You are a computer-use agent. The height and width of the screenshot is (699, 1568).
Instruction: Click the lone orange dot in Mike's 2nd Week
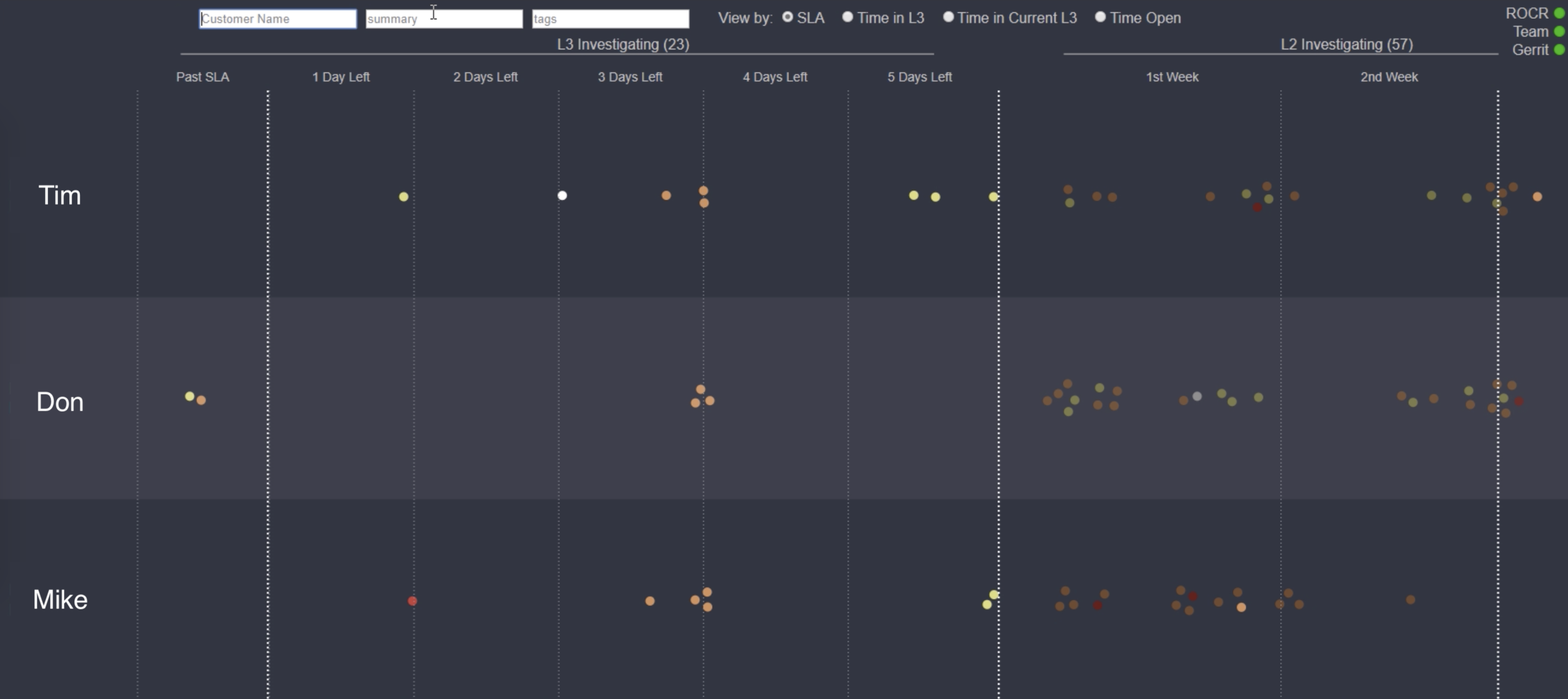[1410, 600]
